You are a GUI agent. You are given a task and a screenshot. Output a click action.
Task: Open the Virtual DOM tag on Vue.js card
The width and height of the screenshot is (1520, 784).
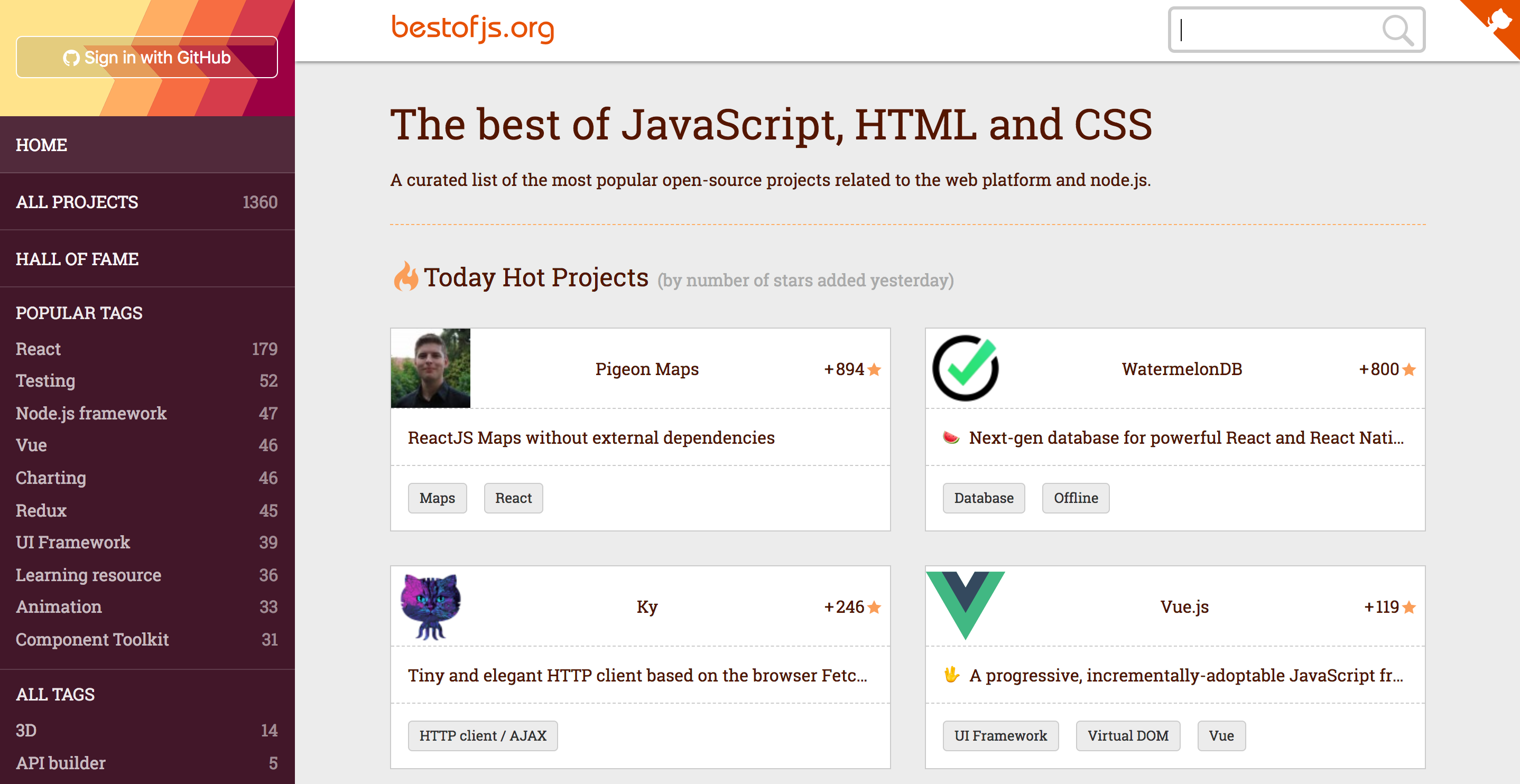pyautogui.click(x=1128, y=735)
